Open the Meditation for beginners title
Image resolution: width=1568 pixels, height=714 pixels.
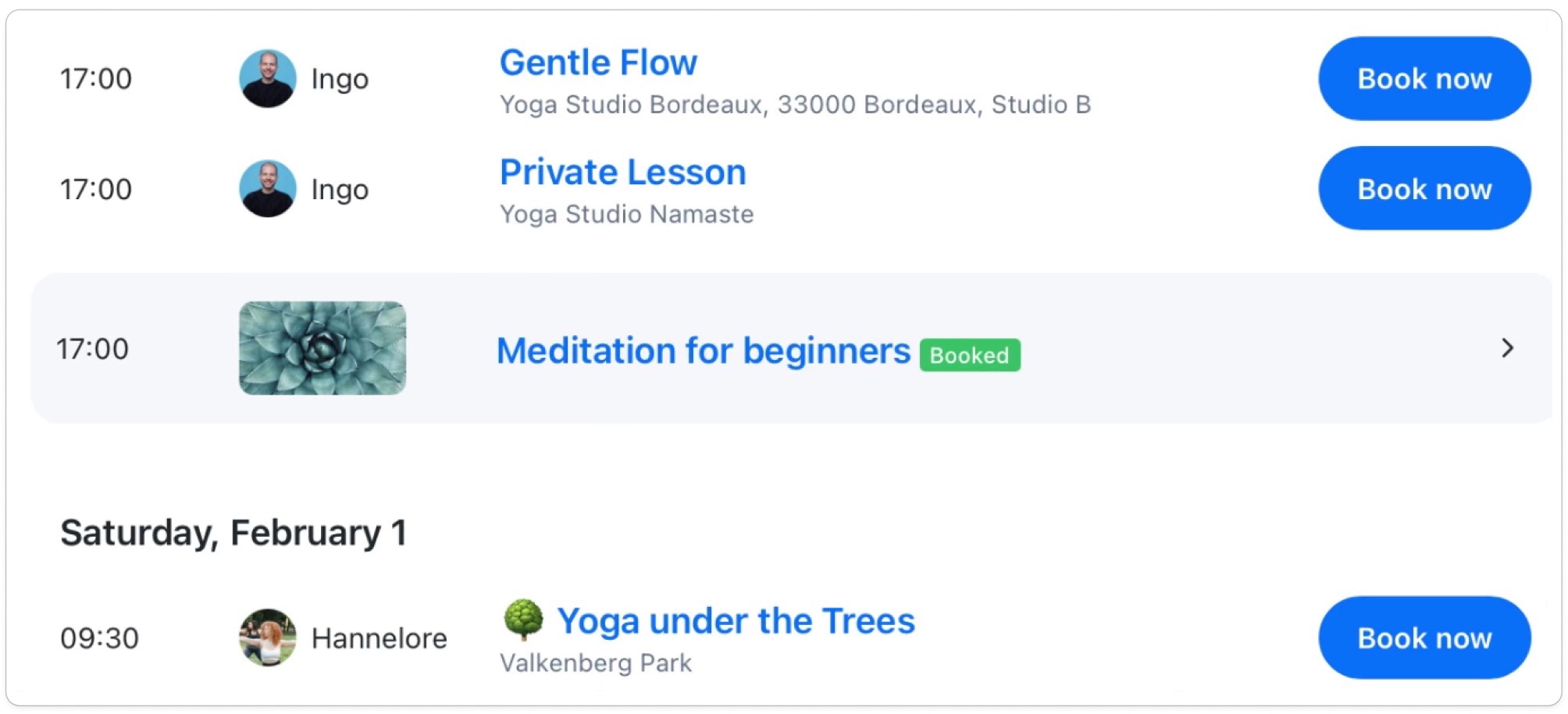click(703, 351)
